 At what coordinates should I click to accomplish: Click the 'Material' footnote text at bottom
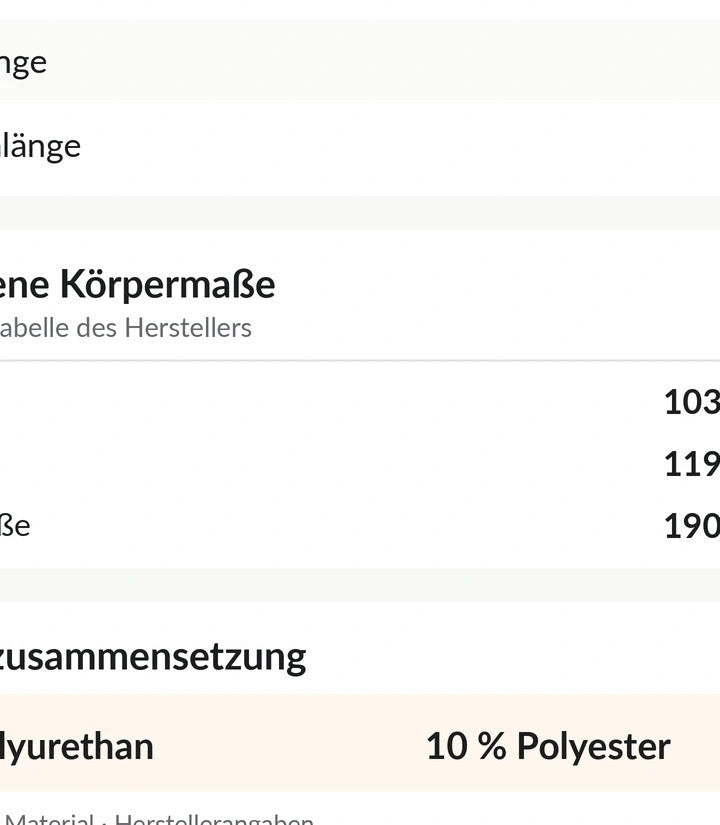[49, 820]
